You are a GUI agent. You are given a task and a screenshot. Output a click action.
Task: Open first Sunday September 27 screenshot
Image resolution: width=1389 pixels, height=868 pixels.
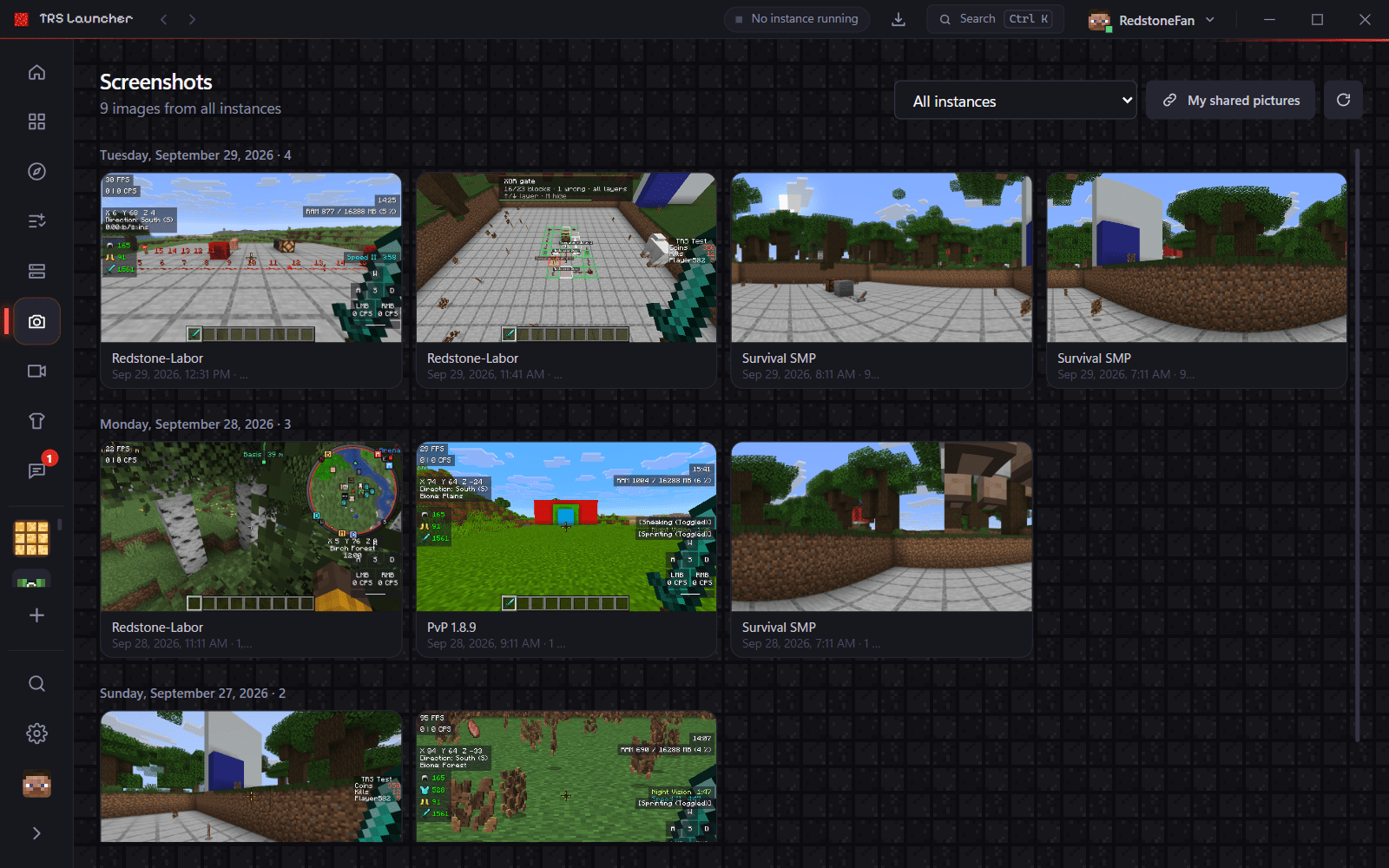251,776
